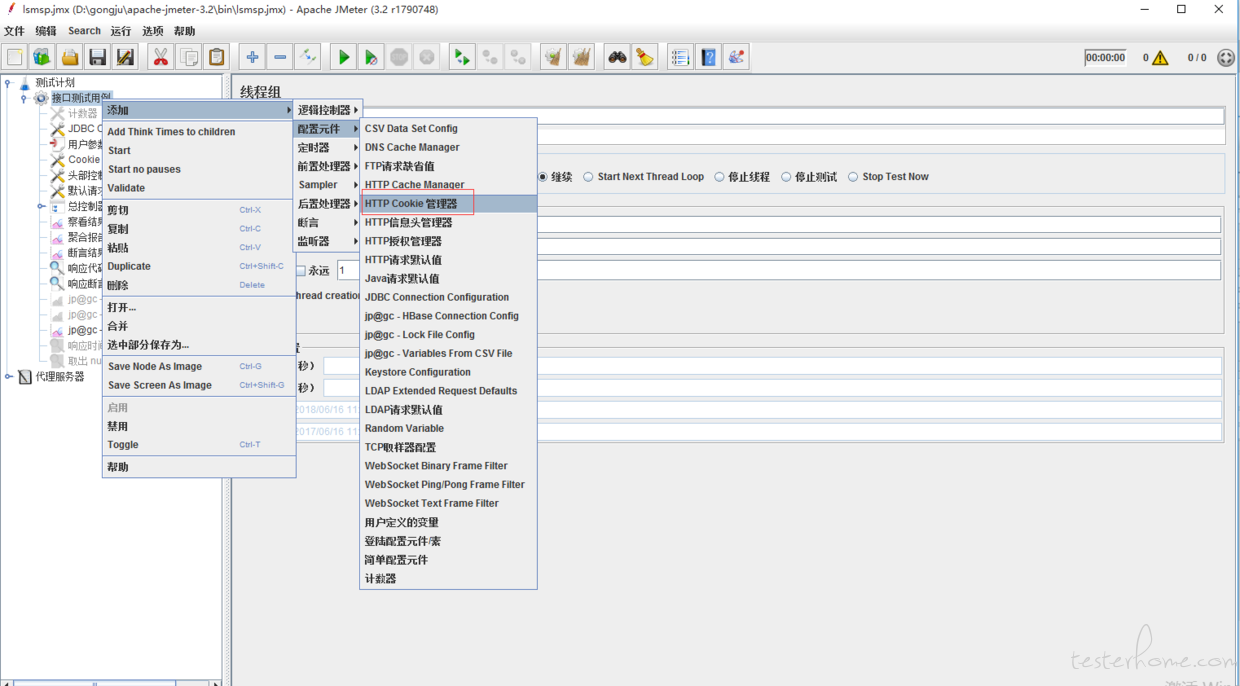The height and width of the screenshot is (686, 1240).
Task: Select the 继续 radio button
Action: click(x=543, y=177)
